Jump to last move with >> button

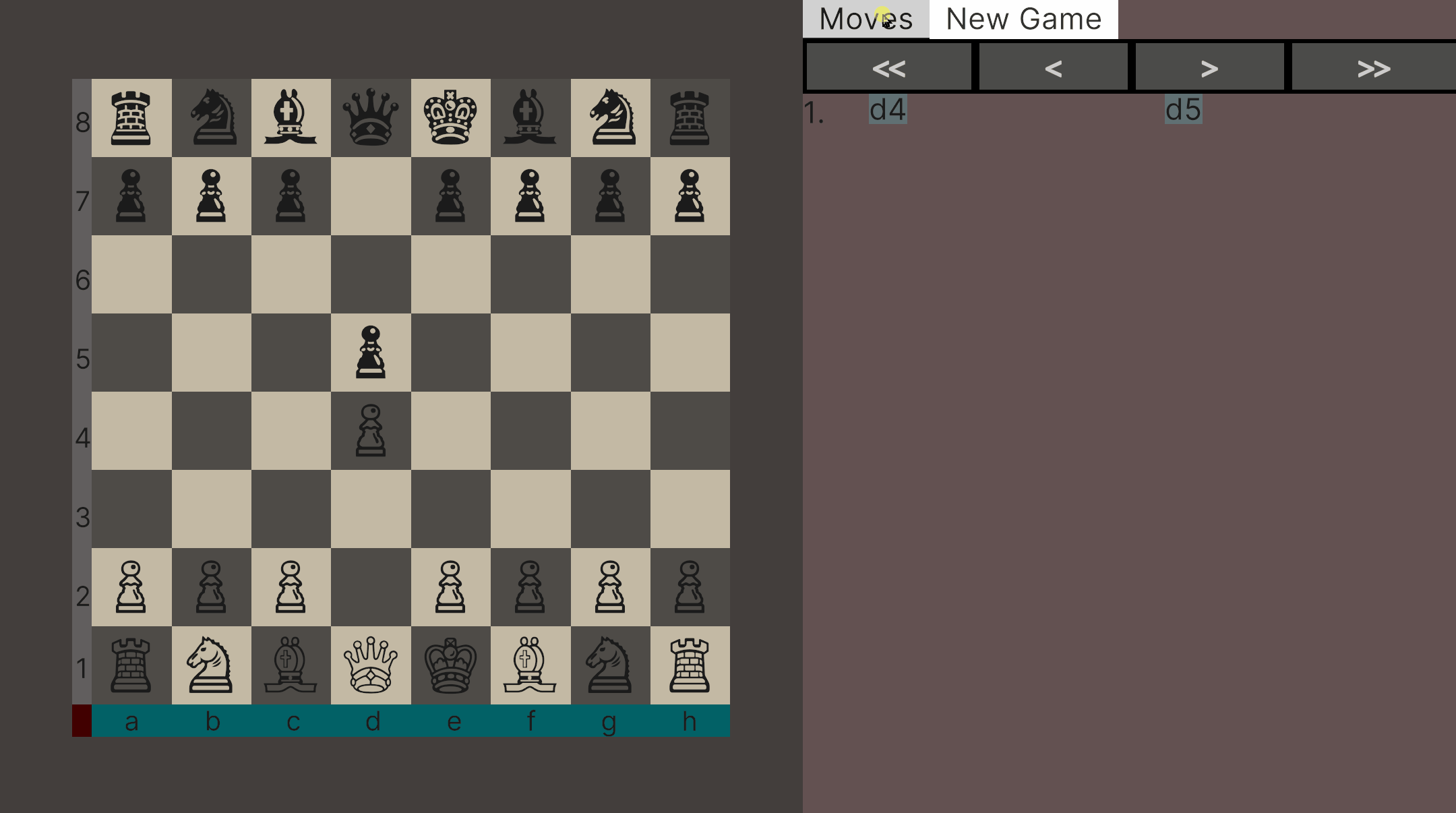coord(1373,67)
